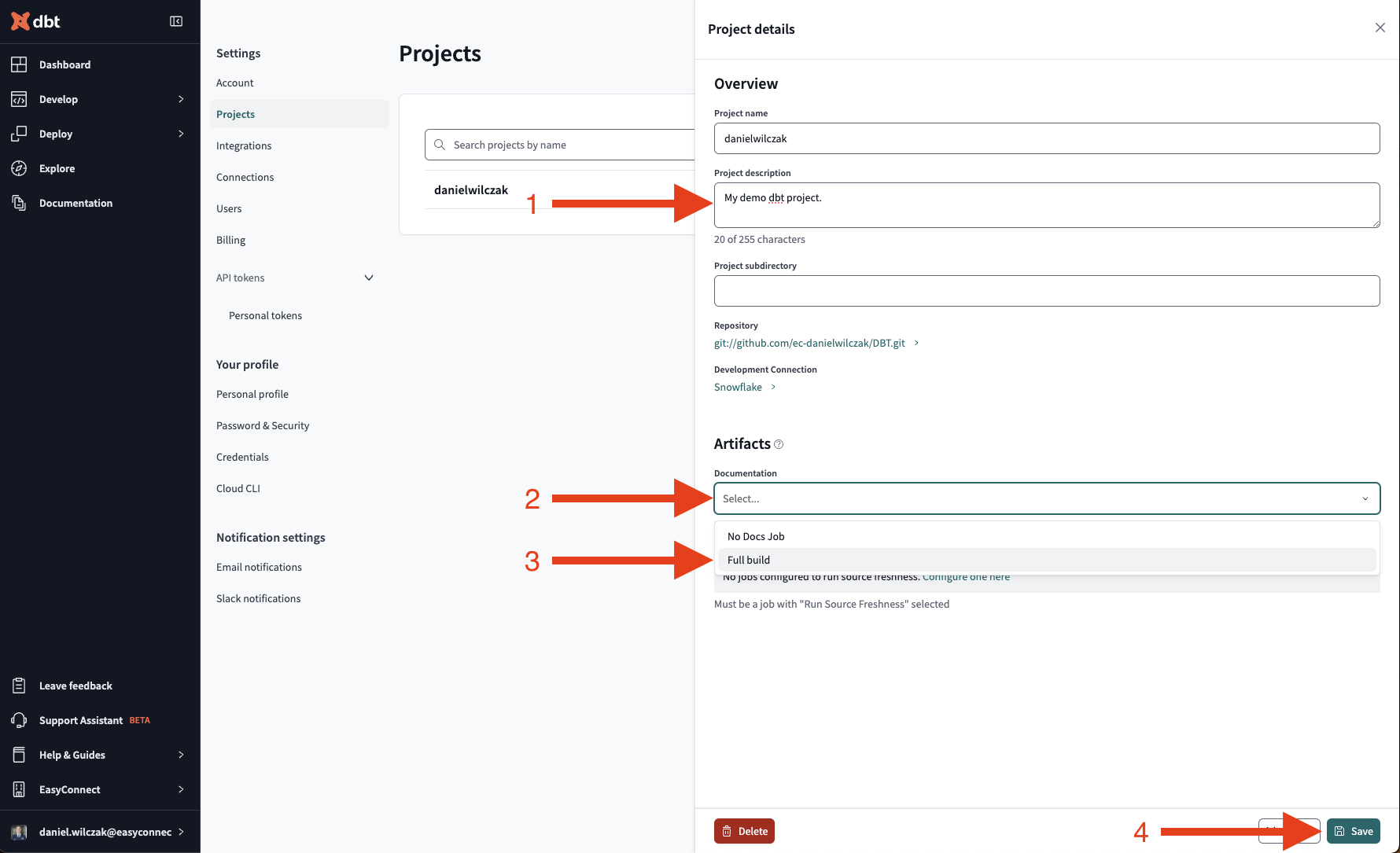
Task: Click the search magnifier icon in projects
Action: pyautogui.click(x=440, y=145)
